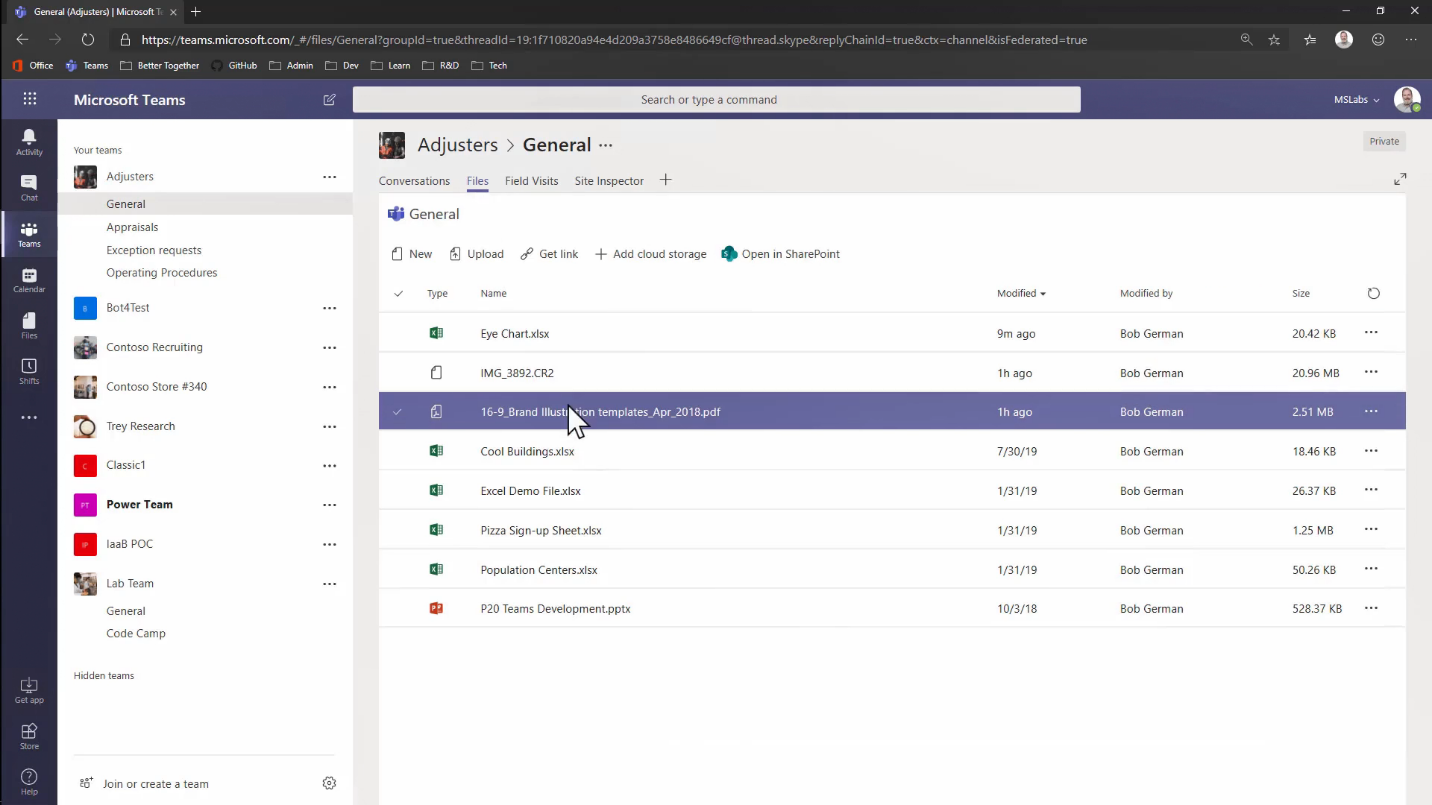The image size is (1432, 805).
Task: Open General channel ellipsis in header
Action: 605,146
